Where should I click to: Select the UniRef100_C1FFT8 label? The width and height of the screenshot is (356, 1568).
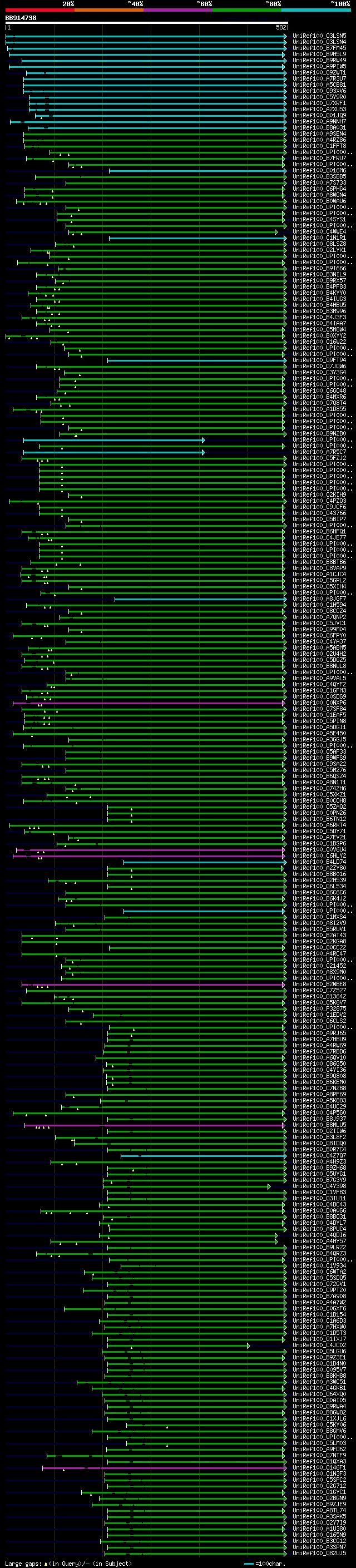coord(319,146)
